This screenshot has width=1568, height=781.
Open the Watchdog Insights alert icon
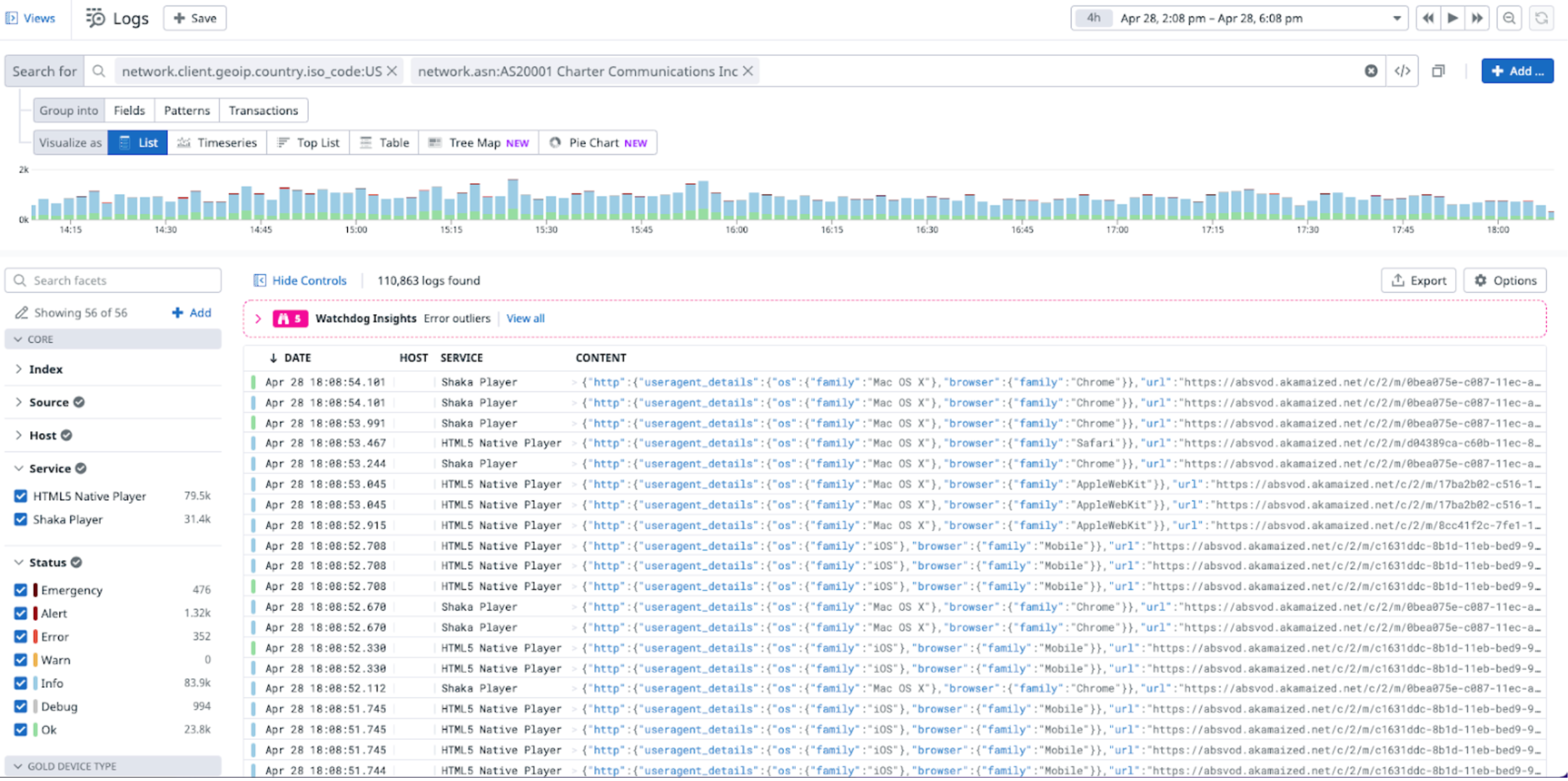pos(289,318)
